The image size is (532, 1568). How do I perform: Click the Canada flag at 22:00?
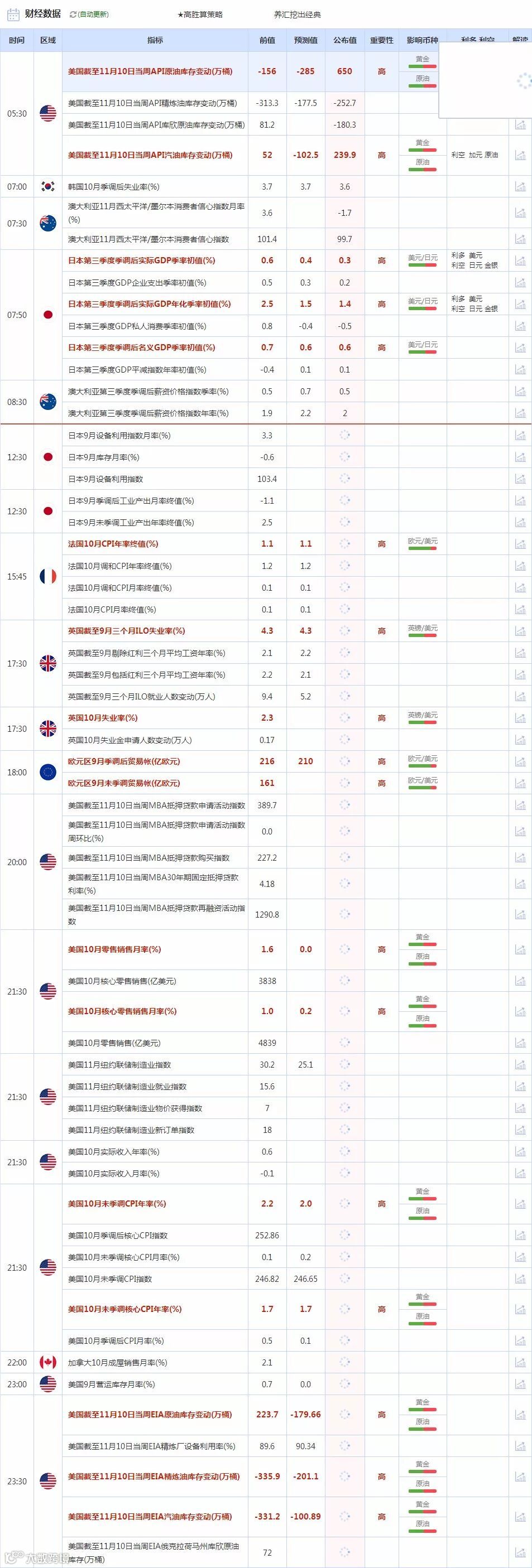point(48,1363)
